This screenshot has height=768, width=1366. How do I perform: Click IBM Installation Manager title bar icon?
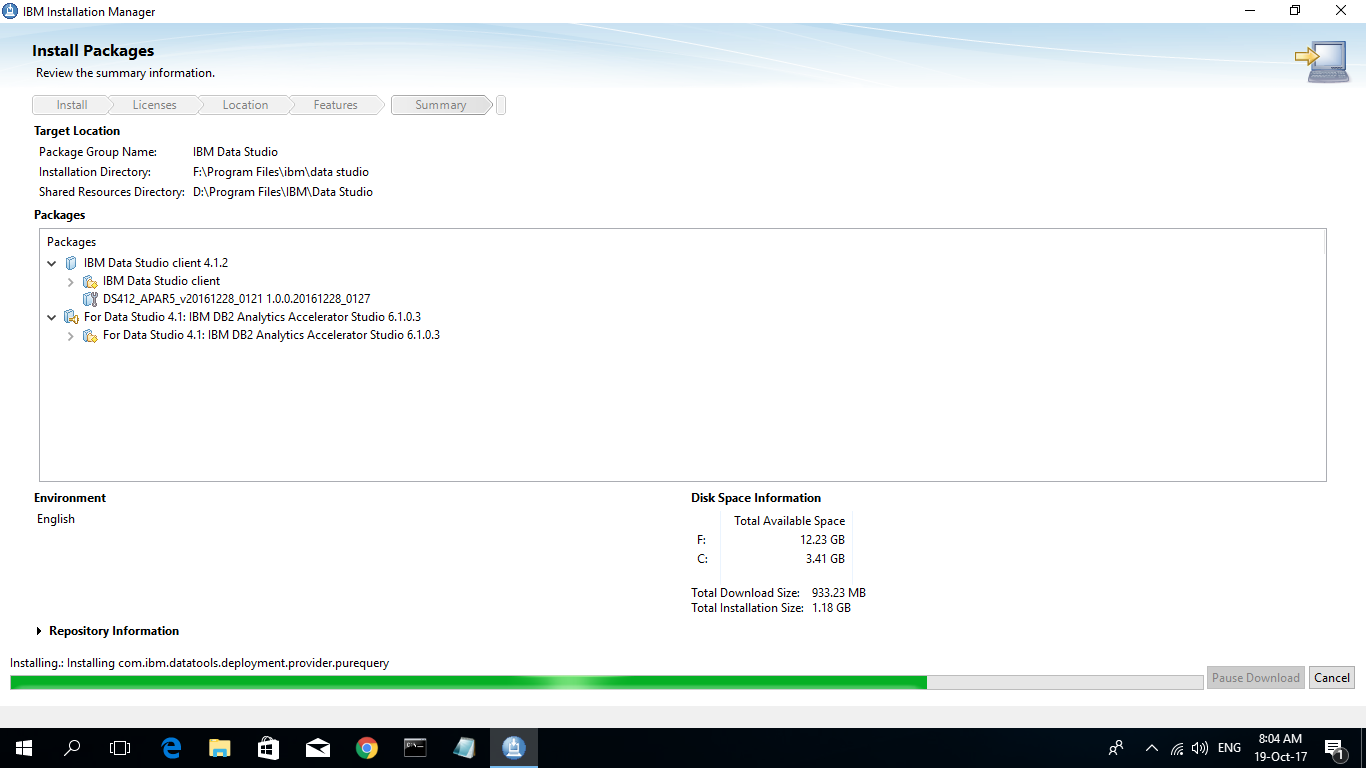click(11, 11)
